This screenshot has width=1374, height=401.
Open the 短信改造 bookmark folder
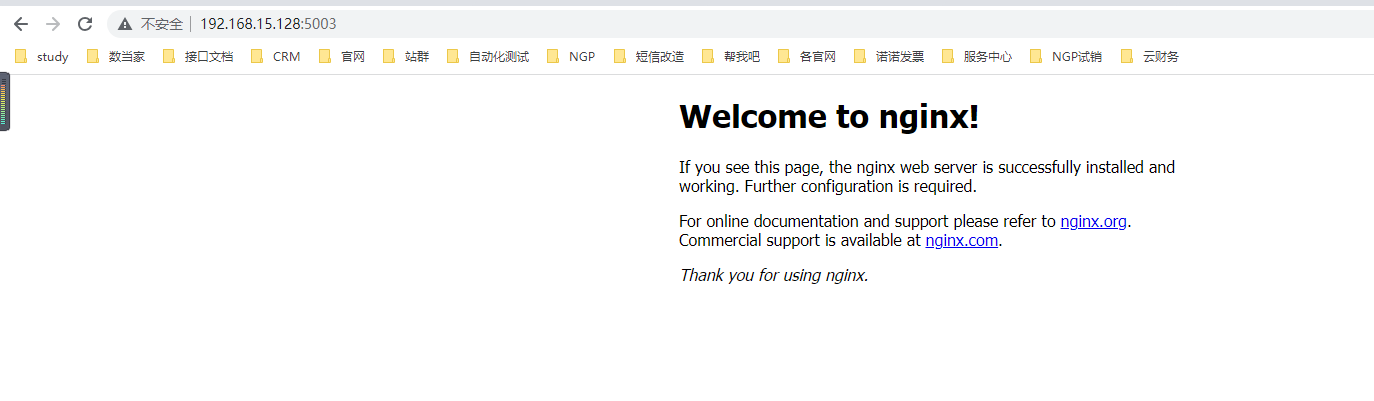click(649, 57)
